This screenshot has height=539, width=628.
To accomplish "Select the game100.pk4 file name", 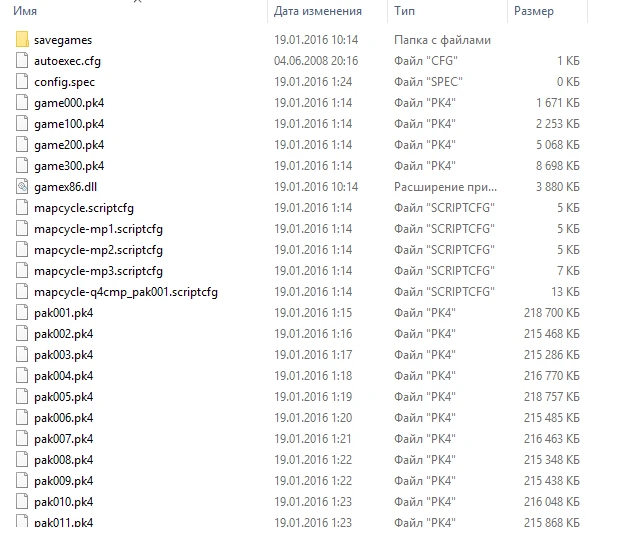I will [x=69, y=124].
